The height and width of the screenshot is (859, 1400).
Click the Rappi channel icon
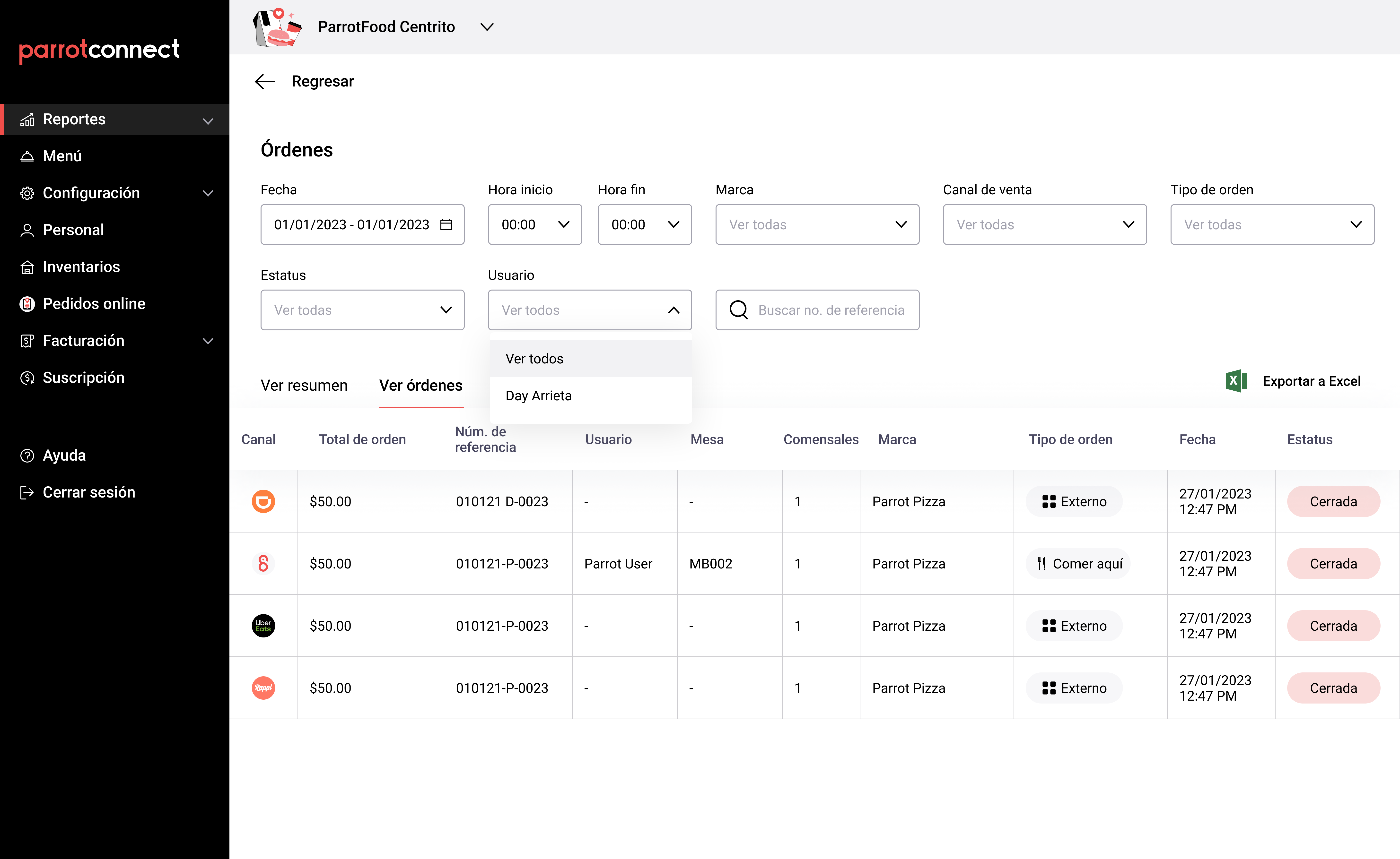[263, 688]
